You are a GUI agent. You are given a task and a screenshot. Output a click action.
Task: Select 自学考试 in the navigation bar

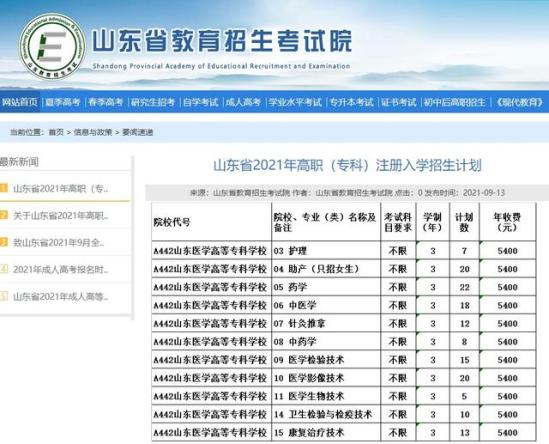click(x=200, y=102)
